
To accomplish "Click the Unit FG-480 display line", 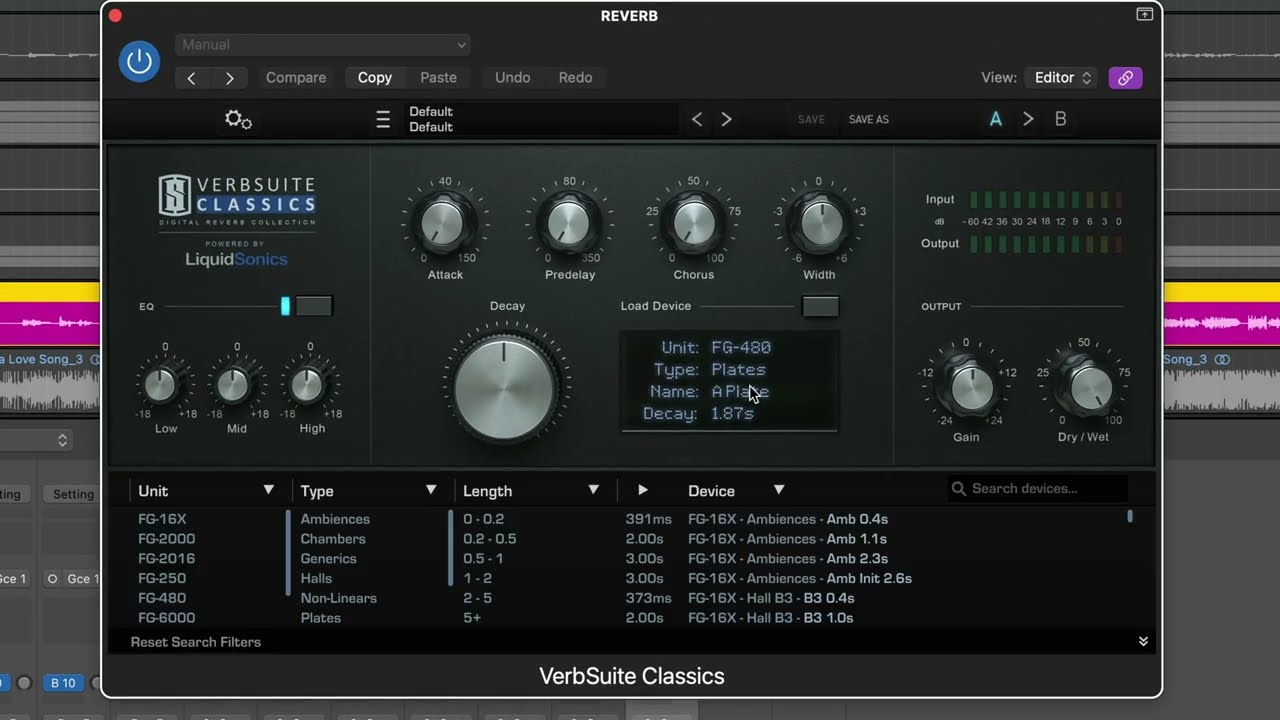I will (716, 348).
